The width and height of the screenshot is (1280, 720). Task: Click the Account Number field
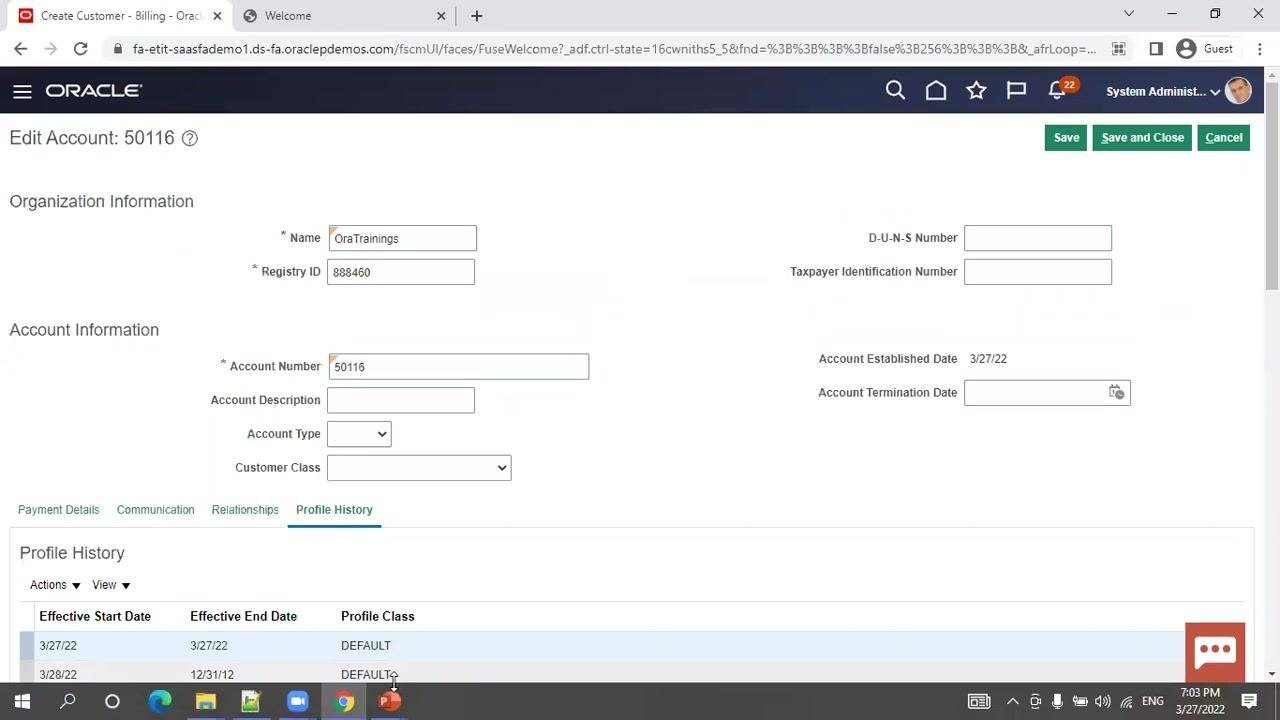[x=458, y=367]
